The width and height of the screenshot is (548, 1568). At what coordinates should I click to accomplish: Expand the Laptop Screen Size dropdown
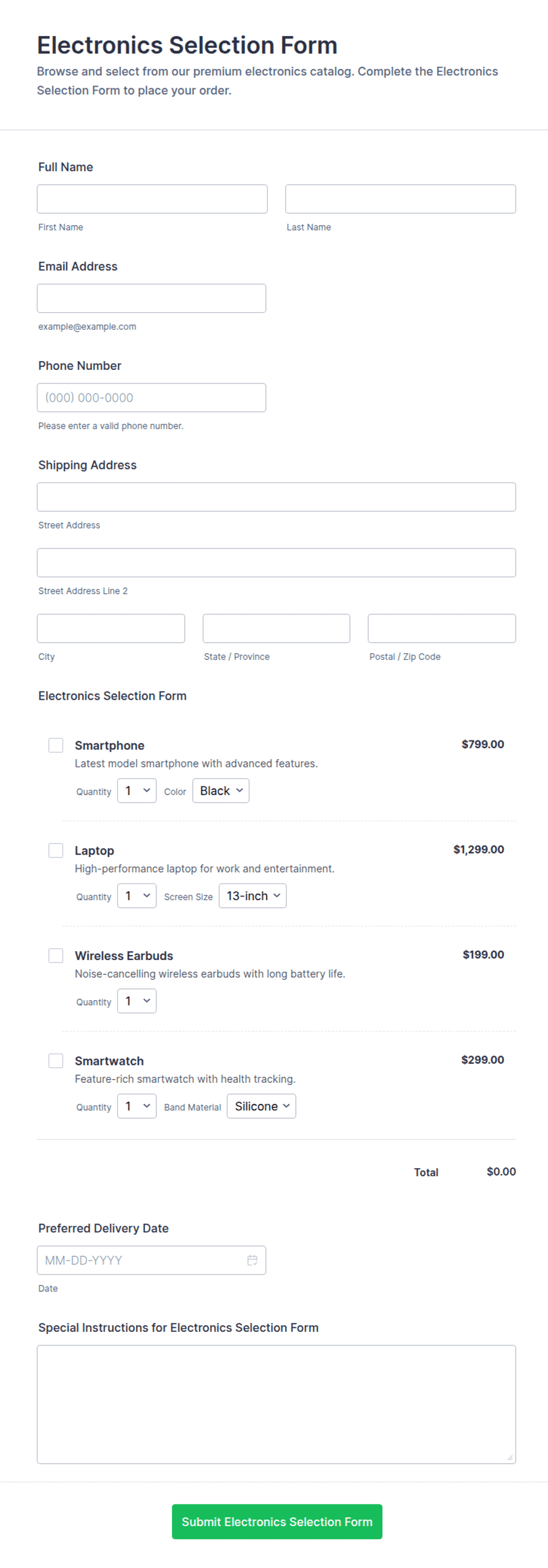(253, 896)
